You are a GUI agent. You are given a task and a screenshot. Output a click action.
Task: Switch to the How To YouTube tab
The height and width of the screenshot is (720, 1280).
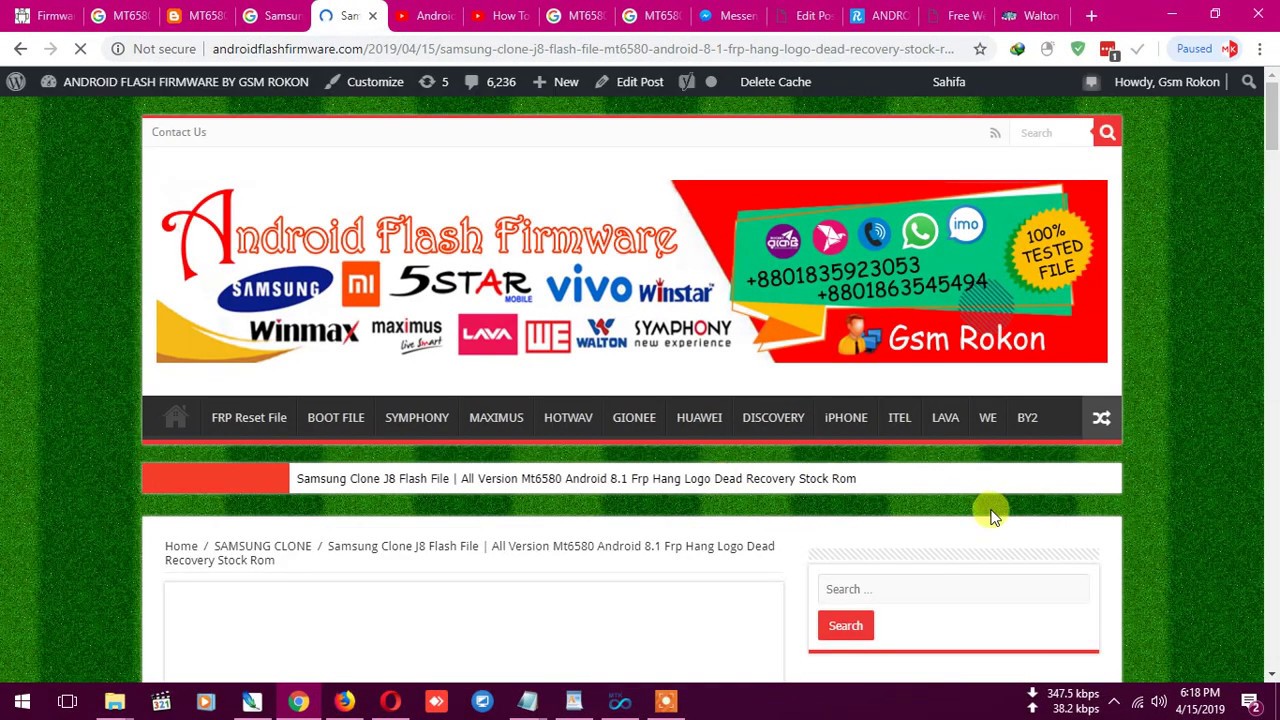pos(501,16)
